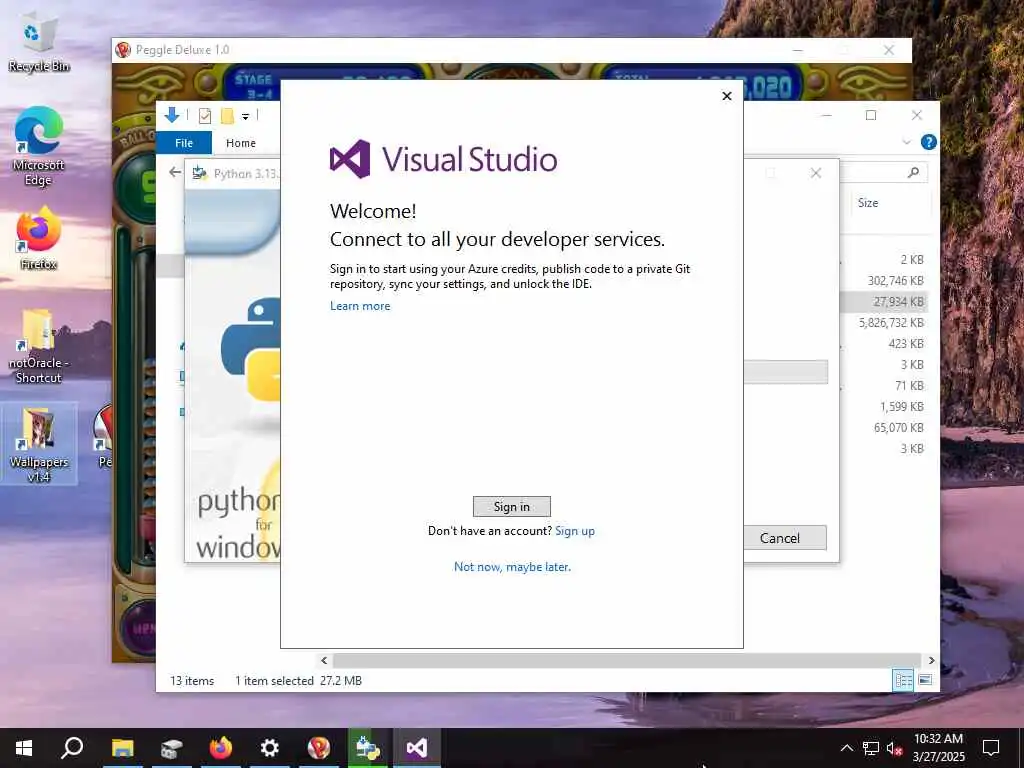Open taskbar Search

tap(72, 748)
